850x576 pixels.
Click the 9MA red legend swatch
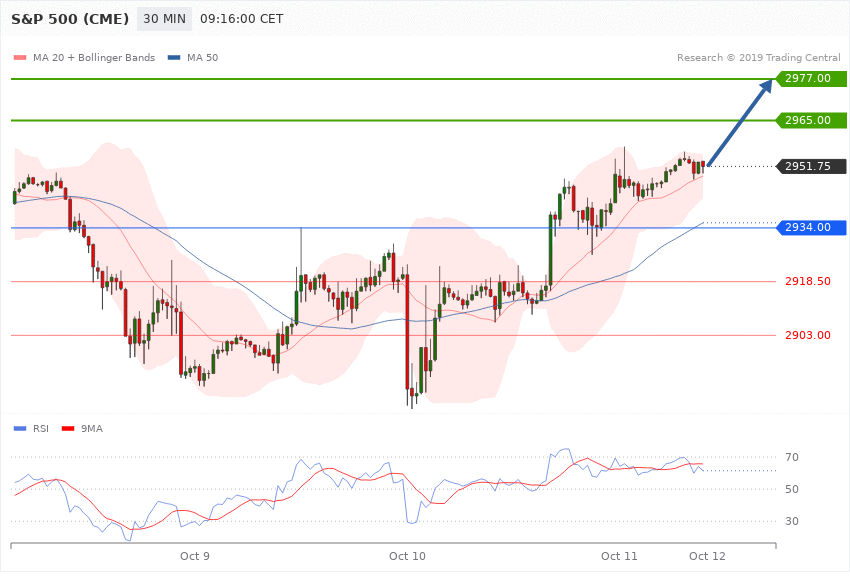(x=68, y=429)
